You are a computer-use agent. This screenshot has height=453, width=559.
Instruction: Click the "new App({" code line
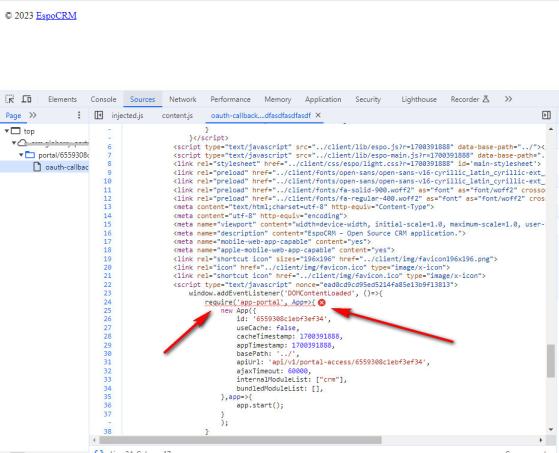click(x=238, y=311)
